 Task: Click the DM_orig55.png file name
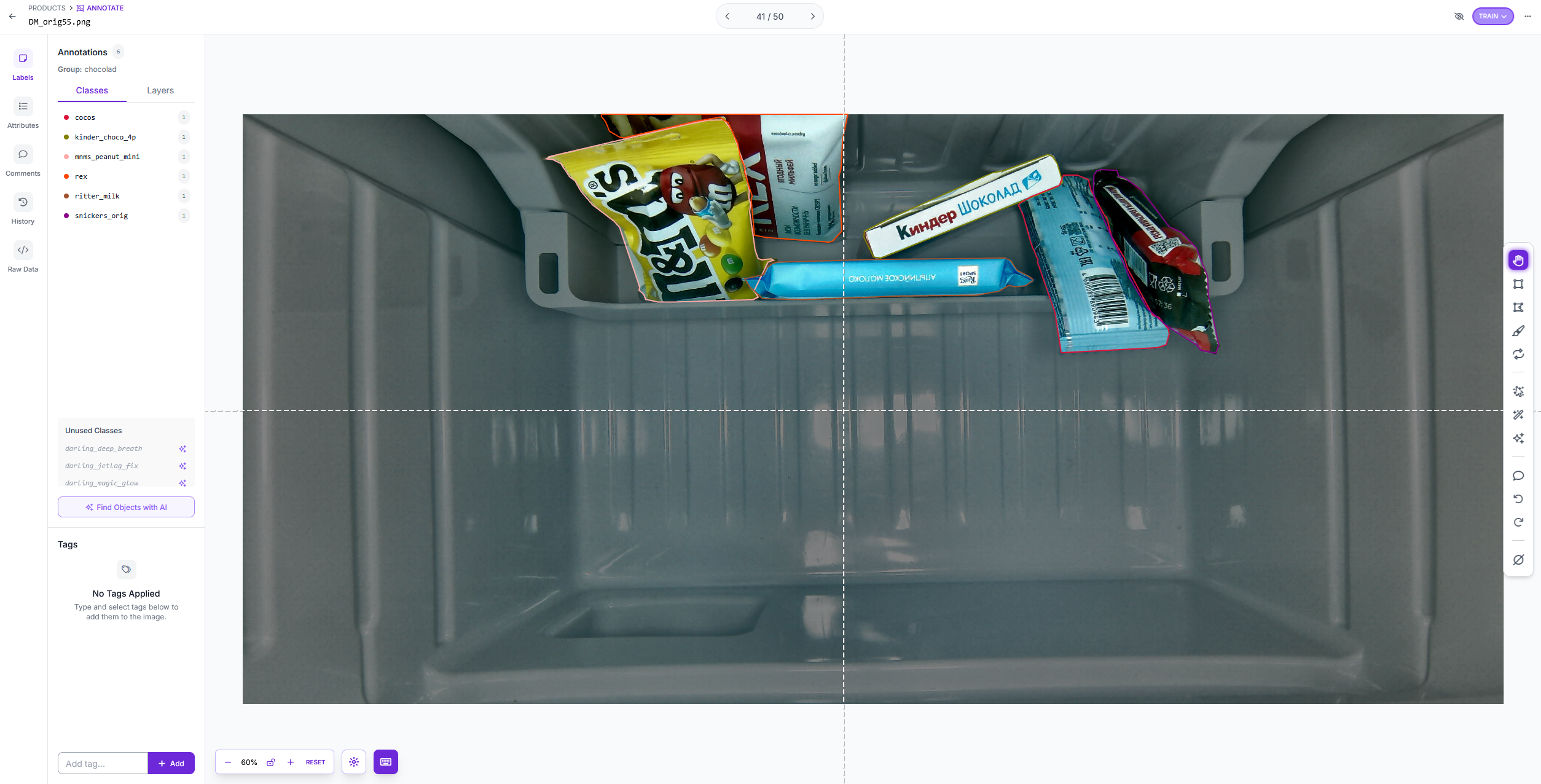(x=60, y=22)
